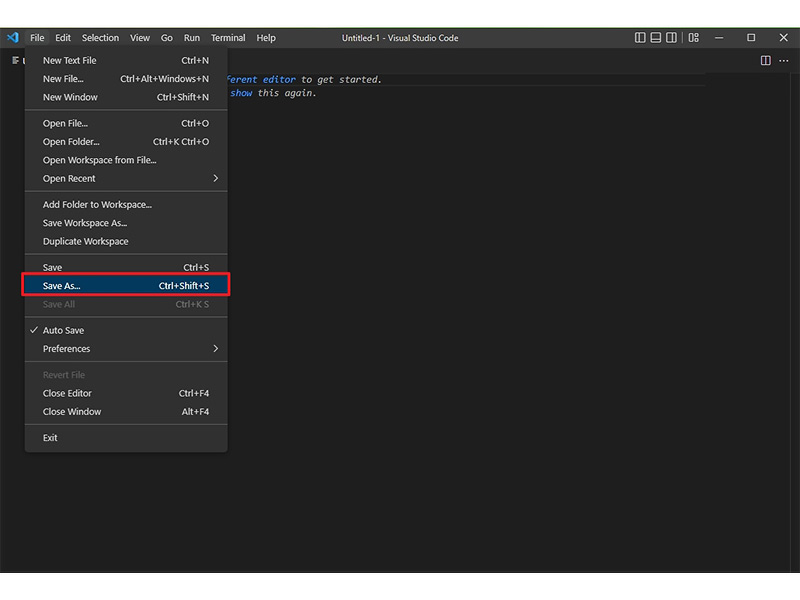
Task: Select Open Folder...
Action: [x=126, y=141]
